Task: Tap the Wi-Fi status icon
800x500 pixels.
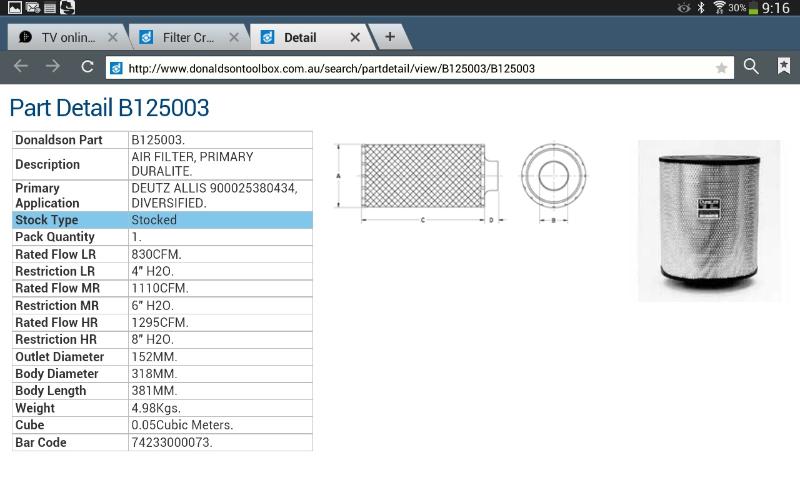Action: (719, 8)
